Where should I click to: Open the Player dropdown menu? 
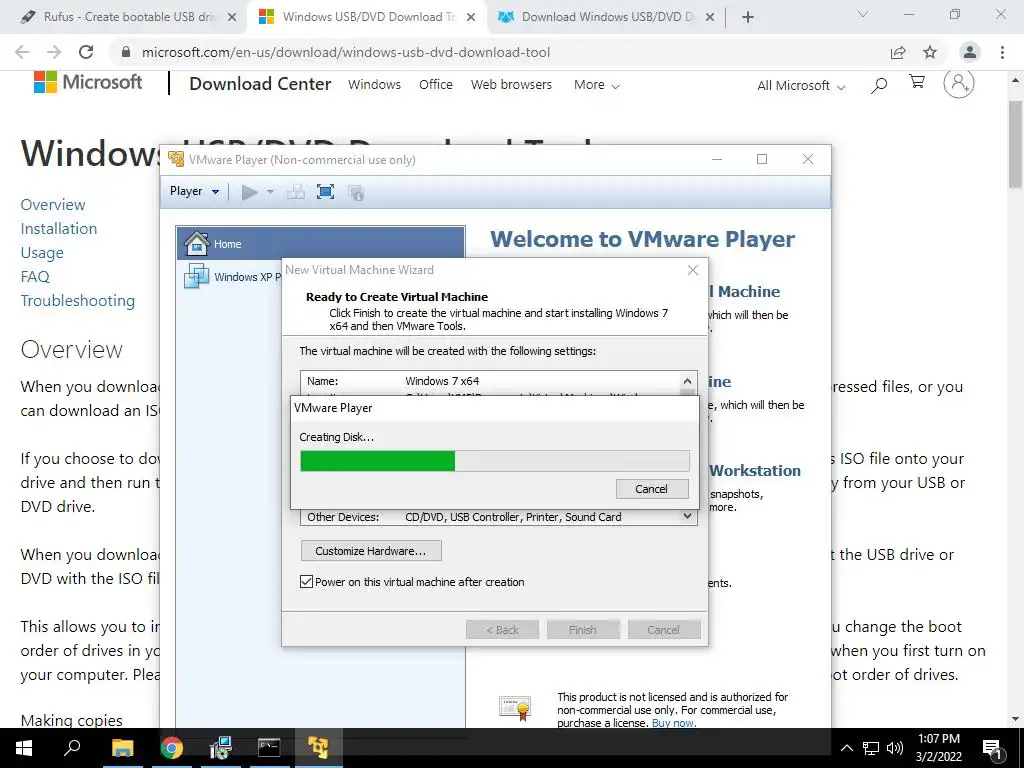(x=194, y=191)
